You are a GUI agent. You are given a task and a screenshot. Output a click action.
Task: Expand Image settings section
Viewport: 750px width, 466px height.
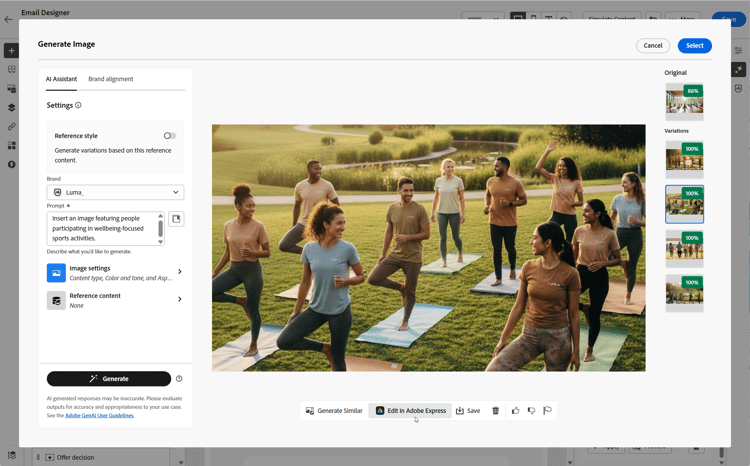click(x=115, y=272)
